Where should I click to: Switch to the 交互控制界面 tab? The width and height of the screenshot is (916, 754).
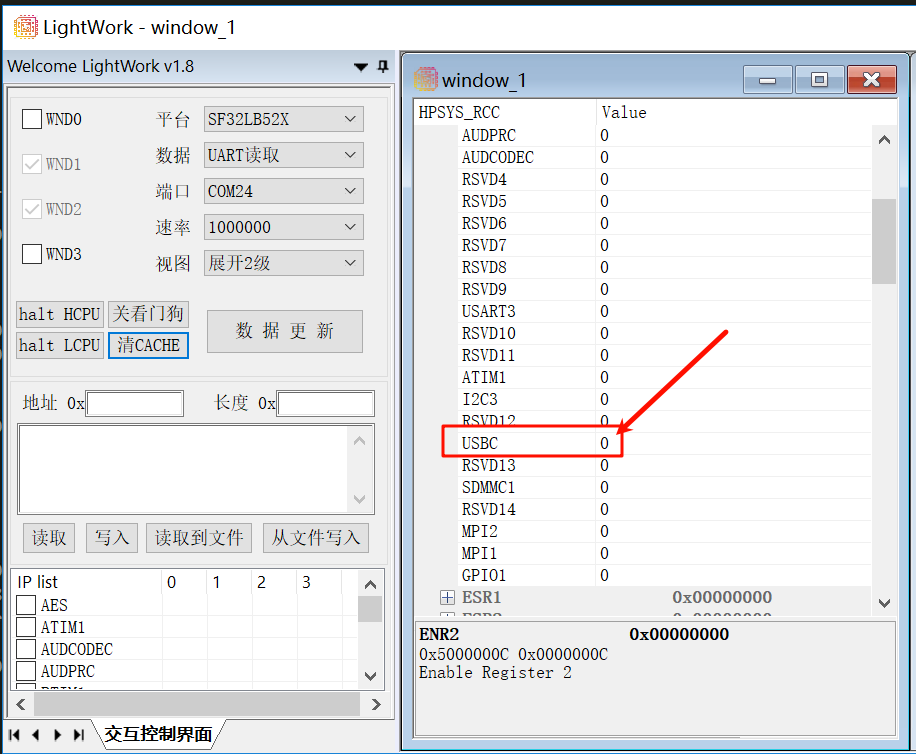click(158, 734)
